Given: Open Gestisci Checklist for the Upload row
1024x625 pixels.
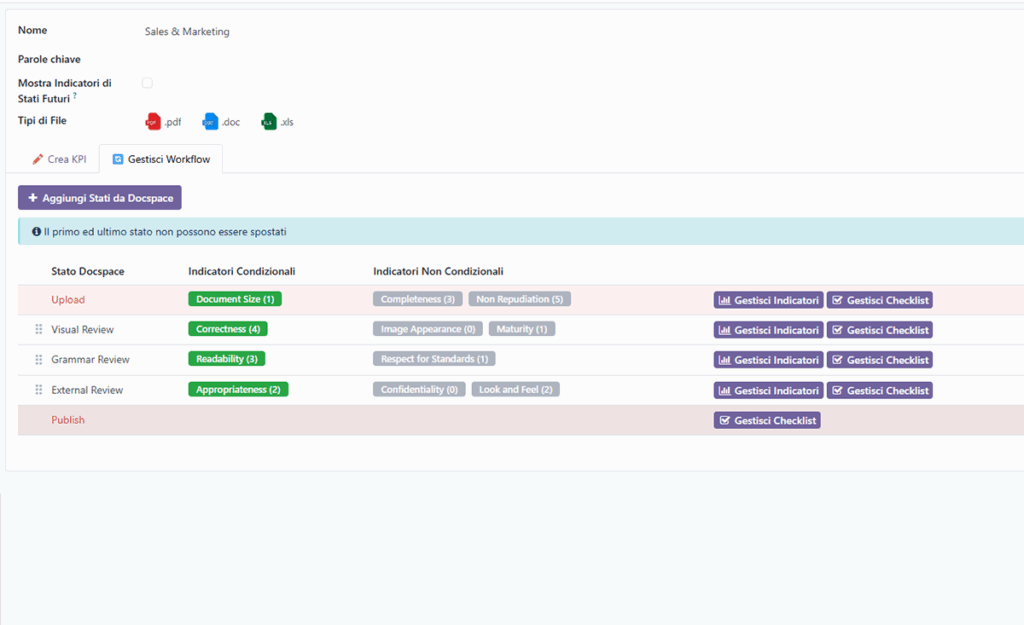Looking at the screenshot, I should tap(880, 300).
